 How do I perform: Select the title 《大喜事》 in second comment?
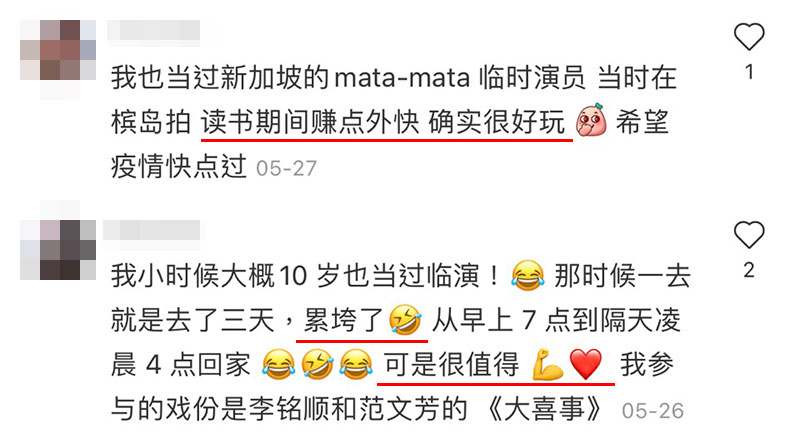(545, 410)
